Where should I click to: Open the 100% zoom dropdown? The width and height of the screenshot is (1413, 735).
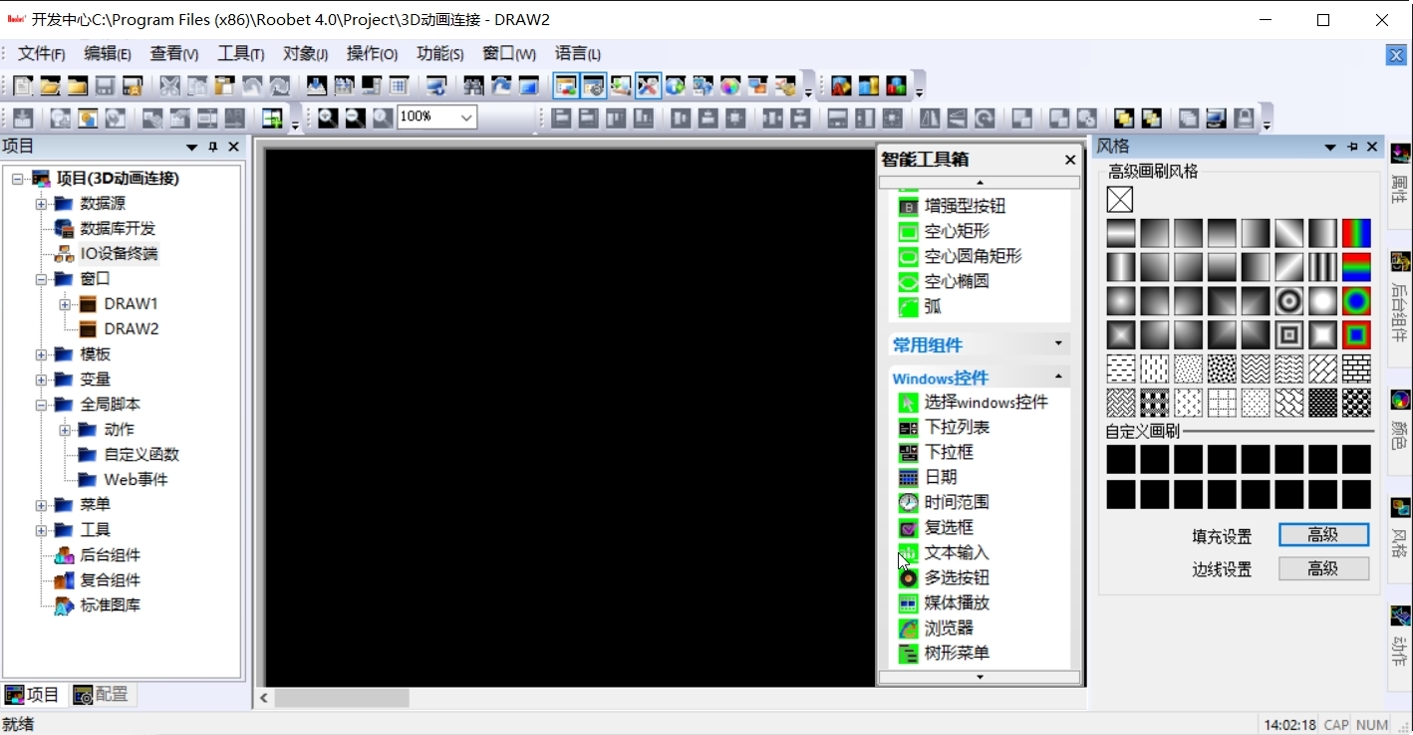tap(466, 118)
